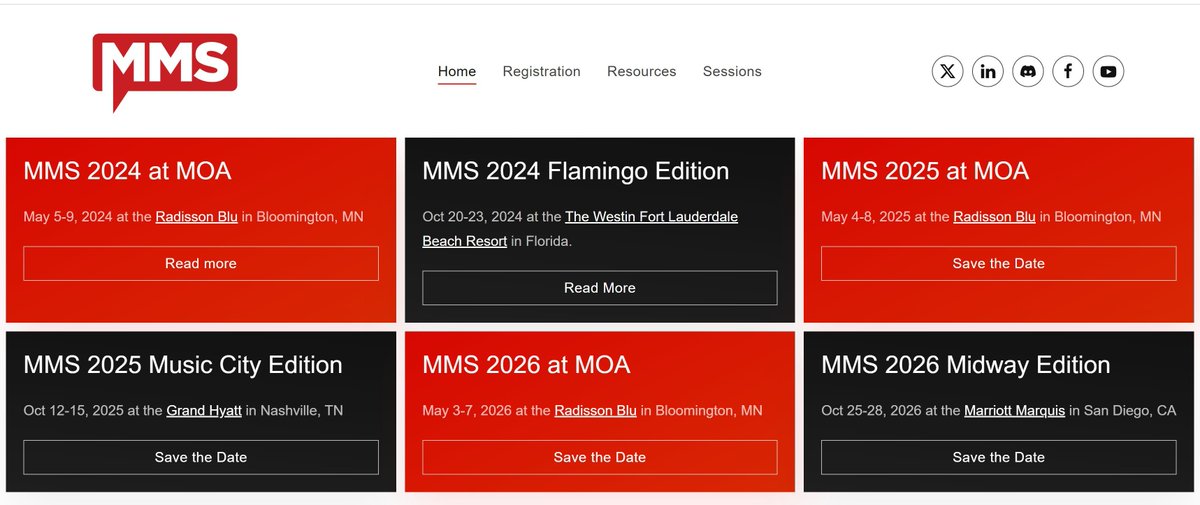
Task: Open the Discord social icon
Action: click(x=1028, y=71)
